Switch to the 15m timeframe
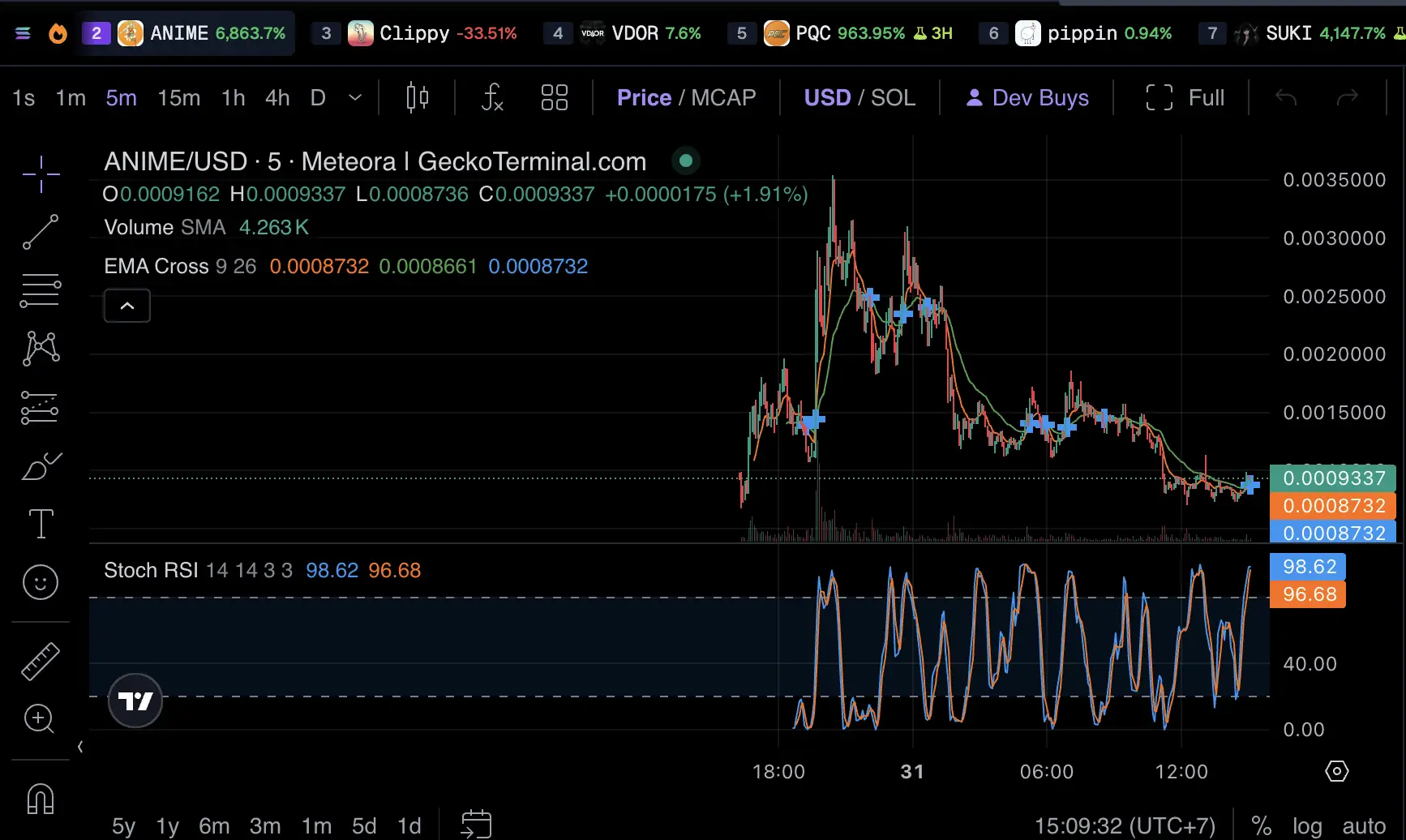This screenshot has height=840, width=1406. point(178,97)
